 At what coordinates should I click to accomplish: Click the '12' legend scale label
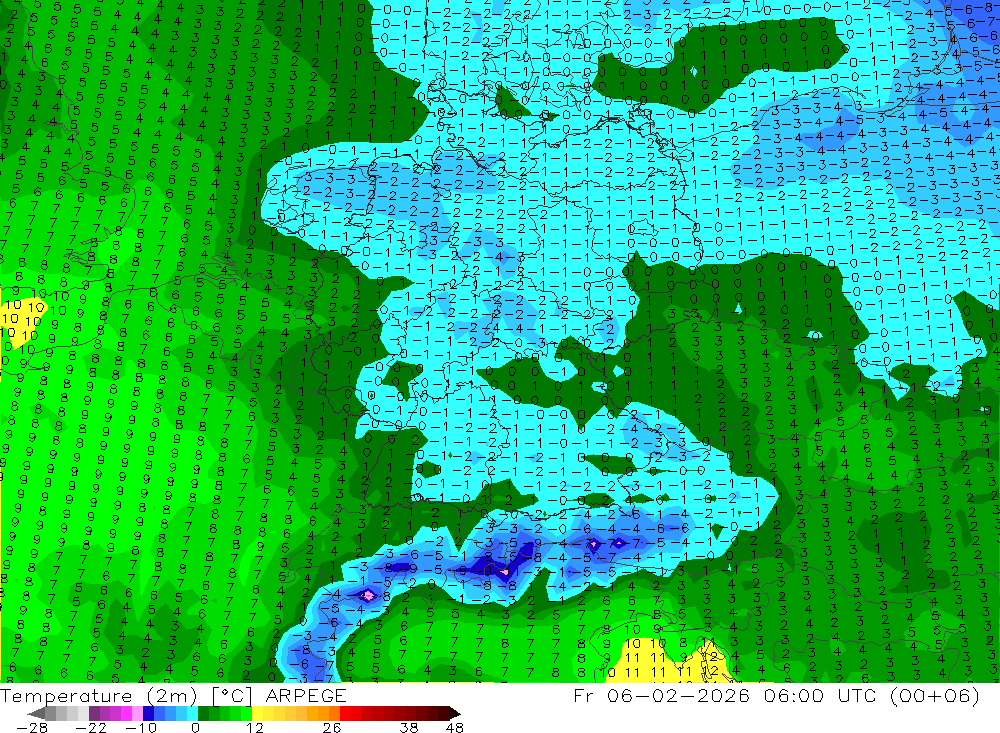click(254, 727)
